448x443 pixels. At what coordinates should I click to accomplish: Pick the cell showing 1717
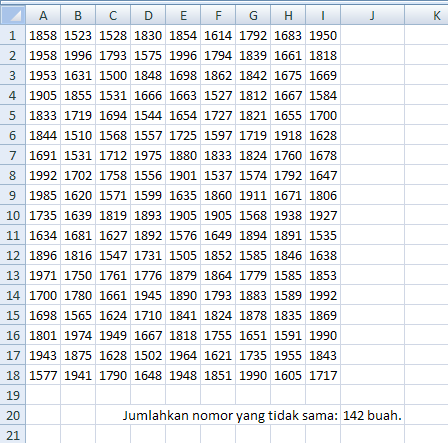[x=323, y=375]
